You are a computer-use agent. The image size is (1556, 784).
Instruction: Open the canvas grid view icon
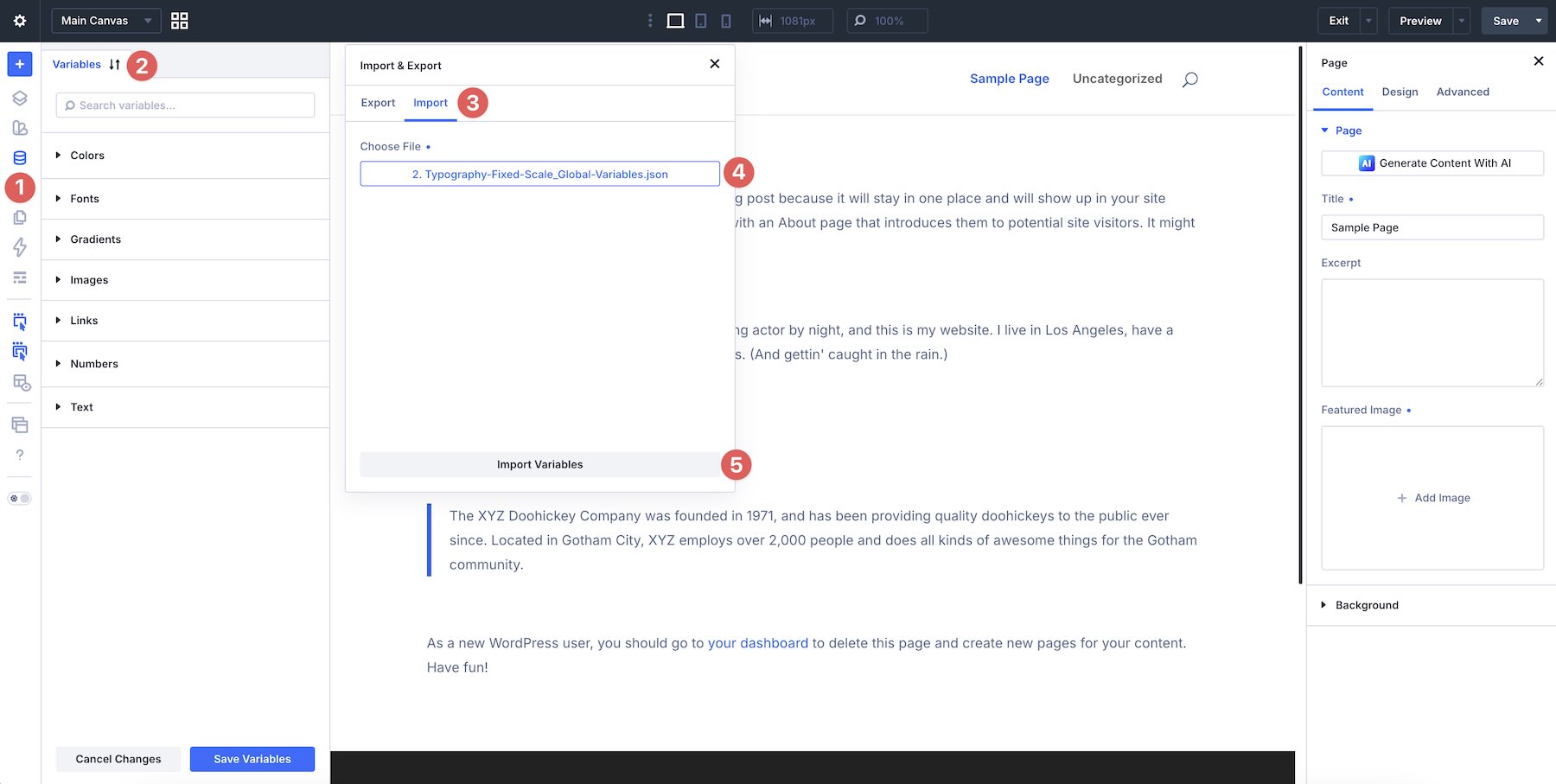(180, 21)
